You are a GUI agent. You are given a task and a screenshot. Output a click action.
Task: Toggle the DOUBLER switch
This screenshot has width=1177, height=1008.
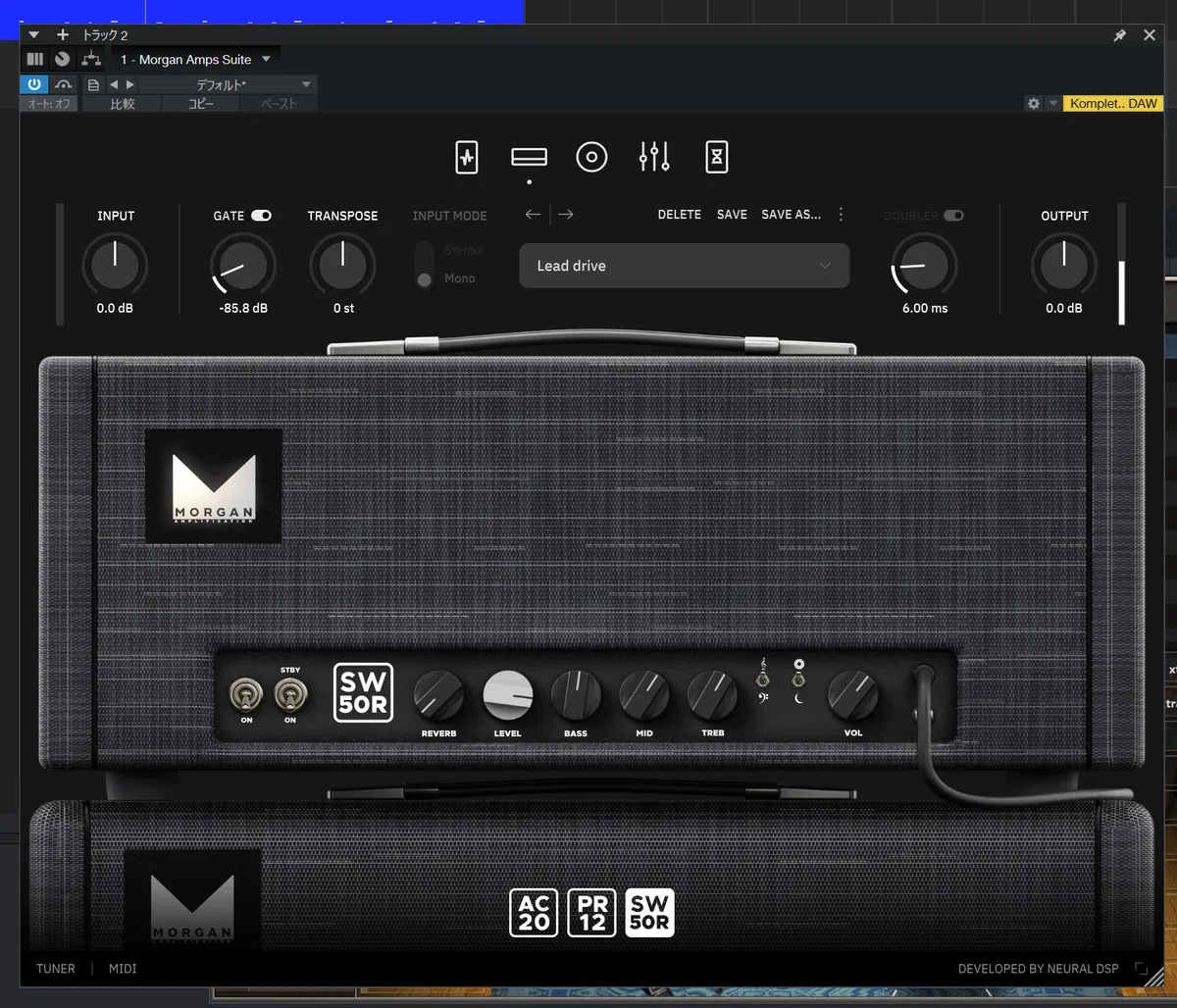coord(953,216)
